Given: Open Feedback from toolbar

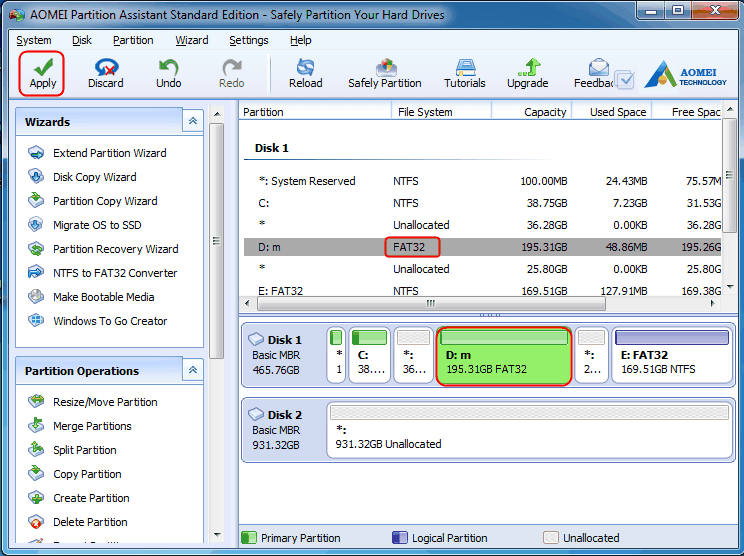Looking at the screenshot, I should click(594, 74).
